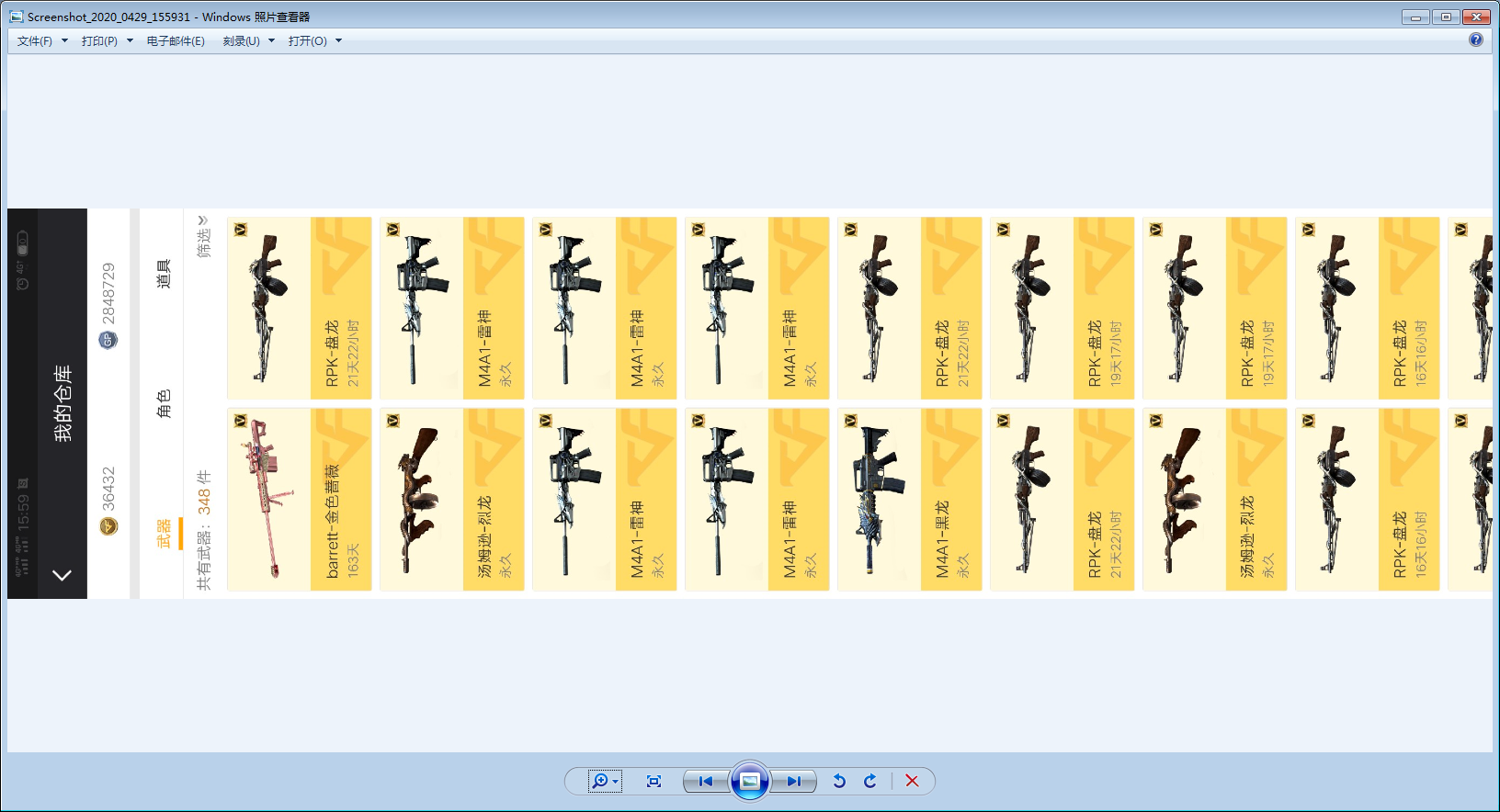The width and height of the screenshot is (1500, 812).
Task: Switch to the 道具 tab
Action: (x=164, y=274)
